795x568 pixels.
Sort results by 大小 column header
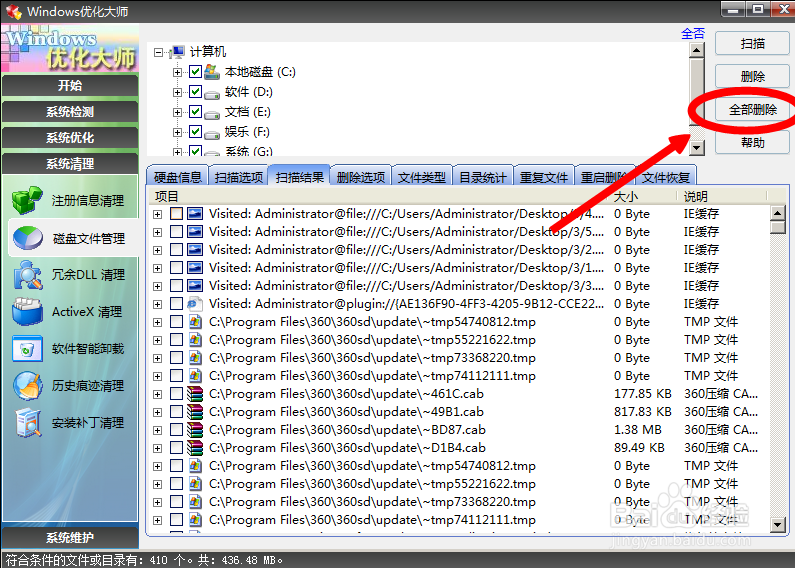642,196
